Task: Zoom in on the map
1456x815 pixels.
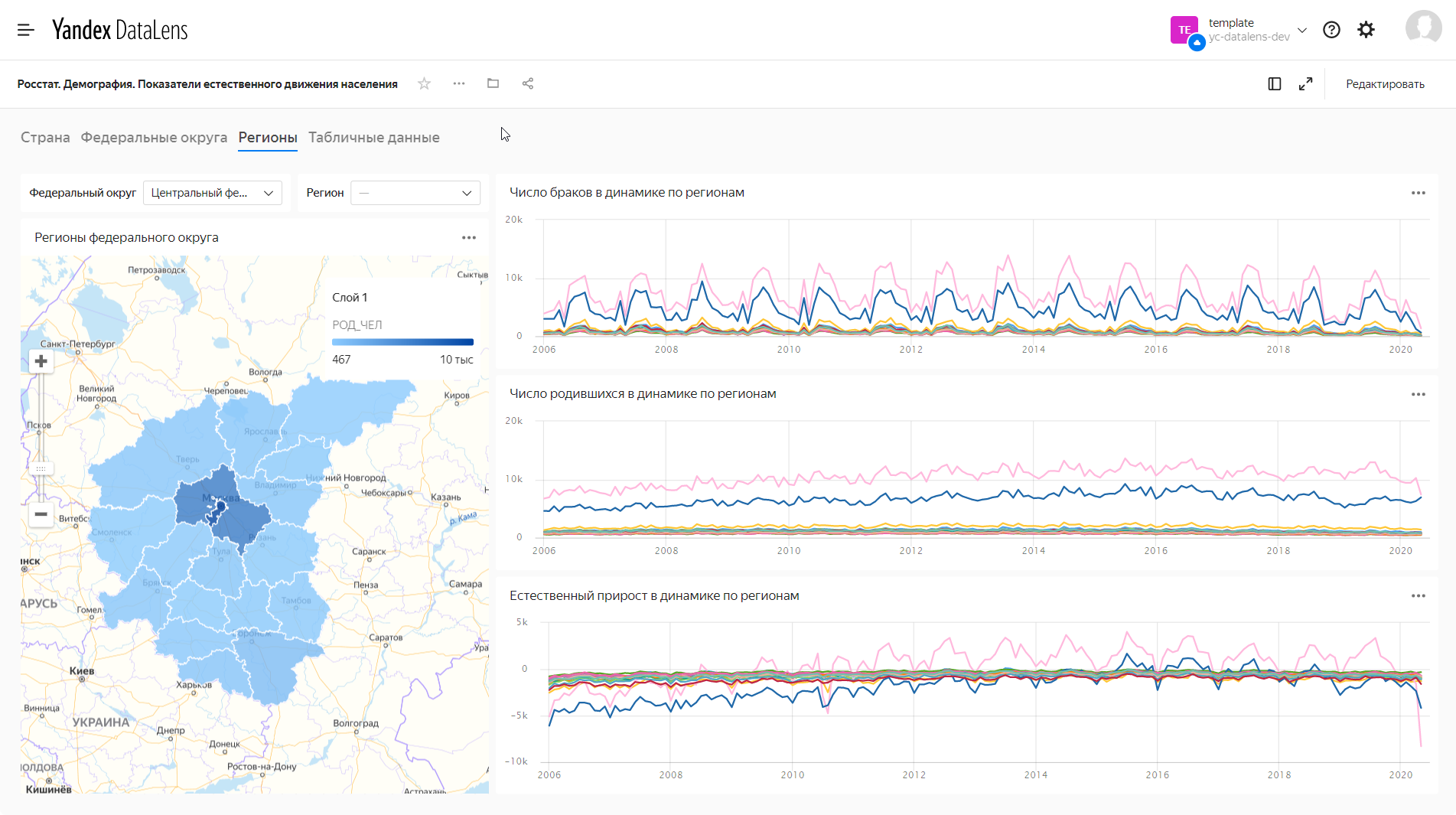Action: (41, 361)
